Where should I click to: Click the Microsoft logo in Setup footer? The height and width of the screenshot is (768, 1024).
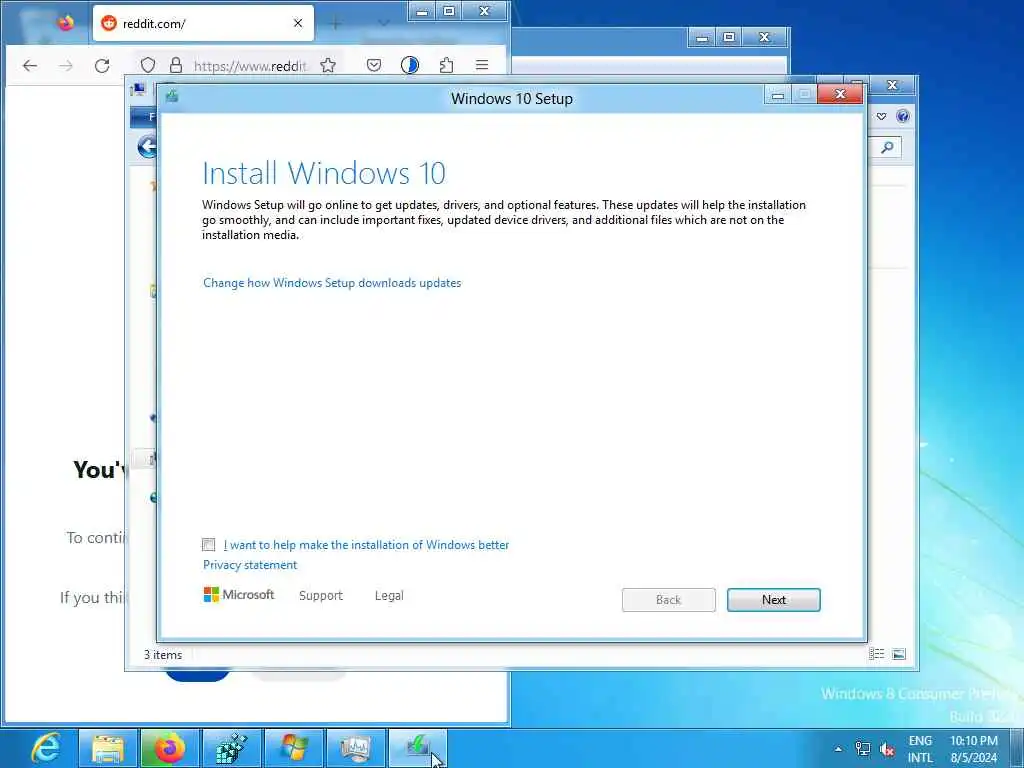(x=238, y=595)
